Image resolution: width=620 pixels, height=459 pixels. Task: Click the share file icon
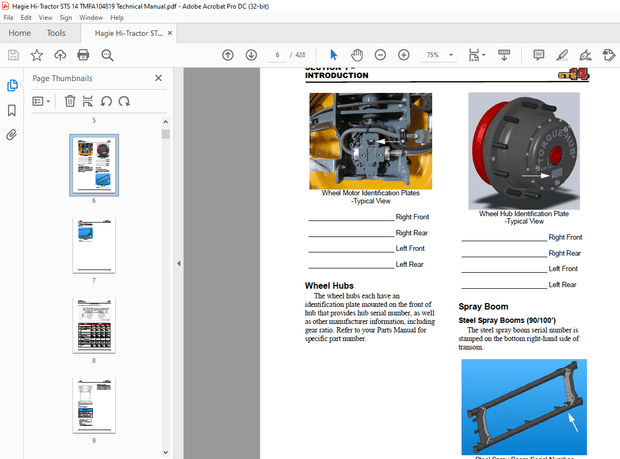609,55
